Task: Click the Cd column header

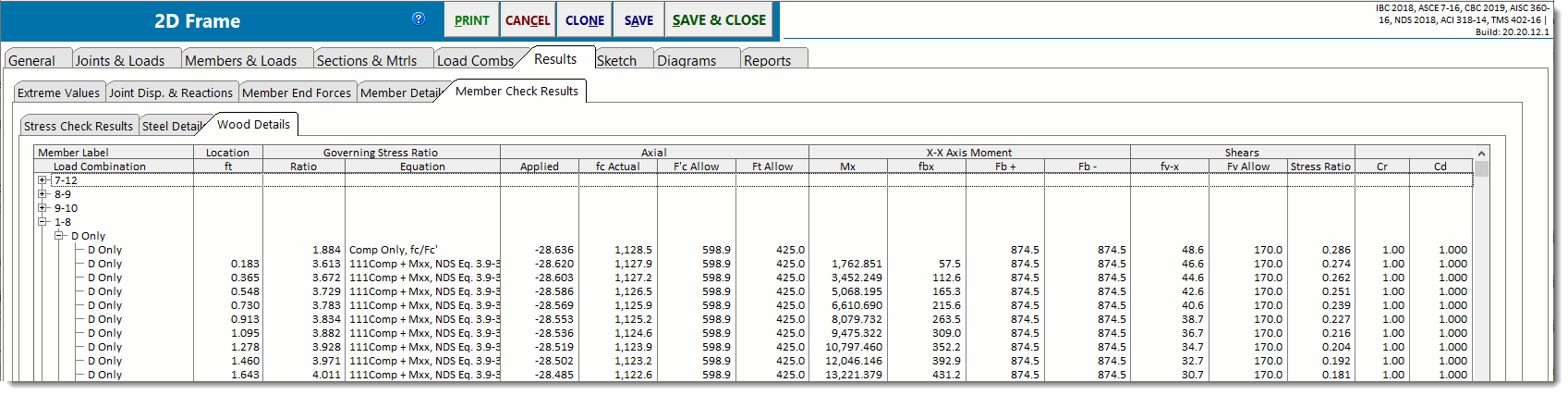Action: pos(1440,167)
